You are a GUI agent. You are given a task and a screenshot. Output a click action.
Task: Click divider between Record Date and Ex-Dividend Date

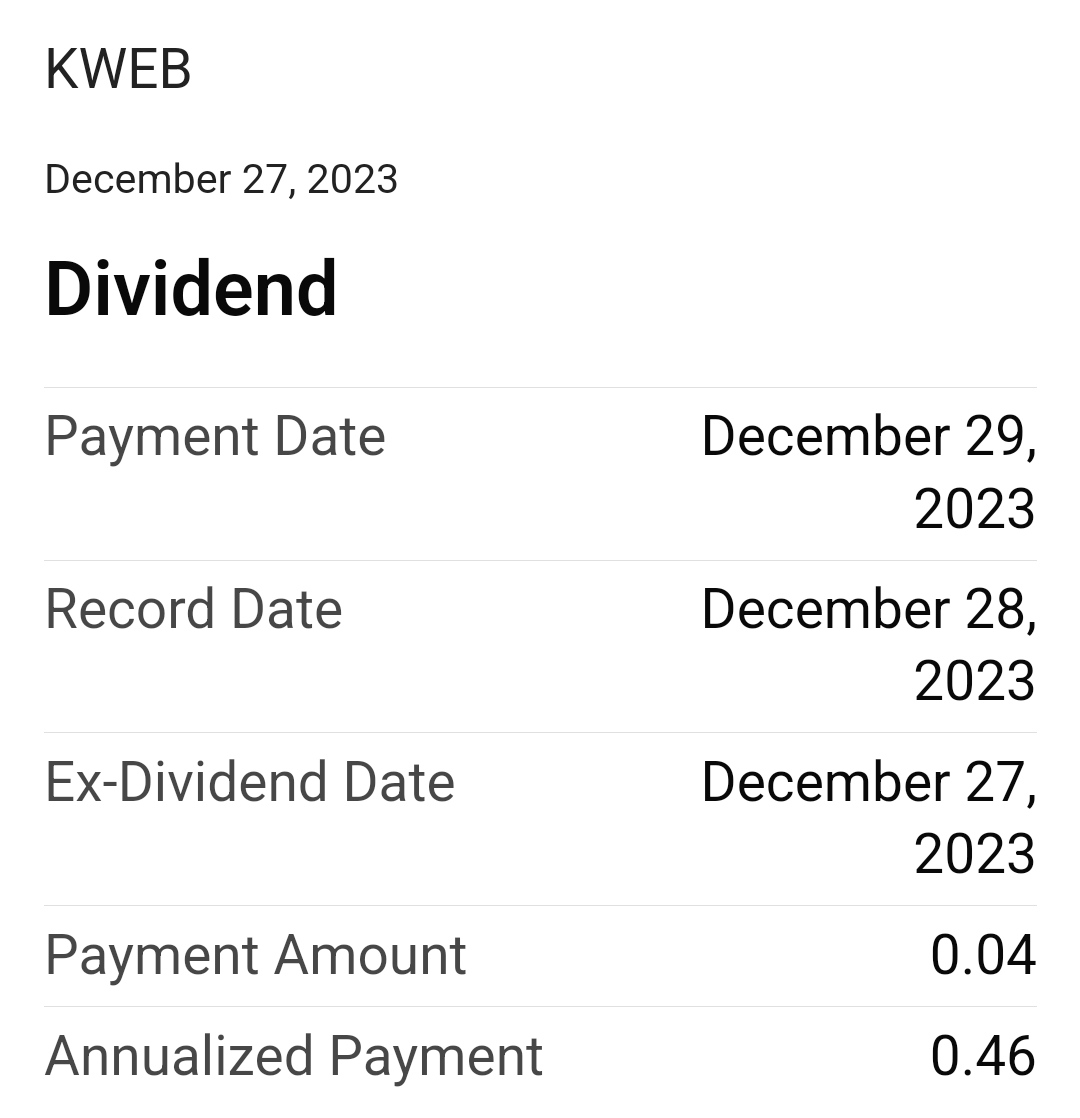click(540, 732)
